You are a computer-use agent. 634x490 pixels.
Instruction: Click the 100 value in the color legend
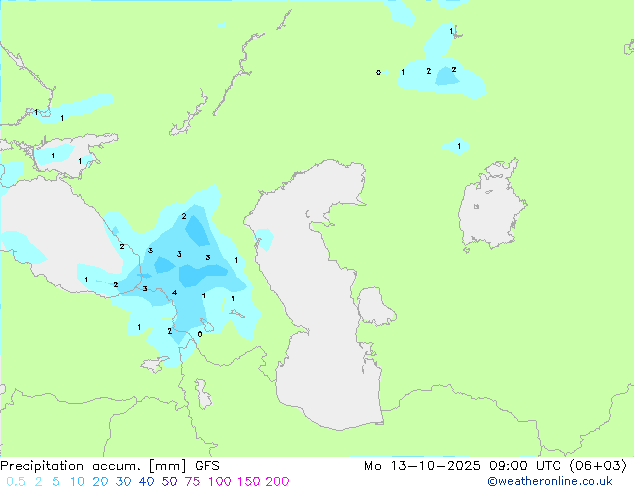220,482
